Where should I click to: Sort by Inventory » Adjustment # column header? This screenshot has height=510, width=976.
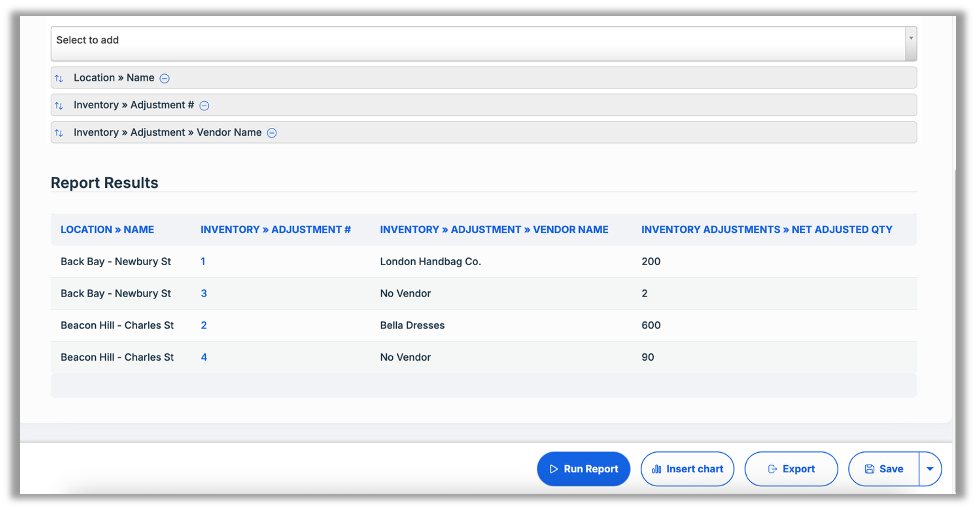click(275, 230)
